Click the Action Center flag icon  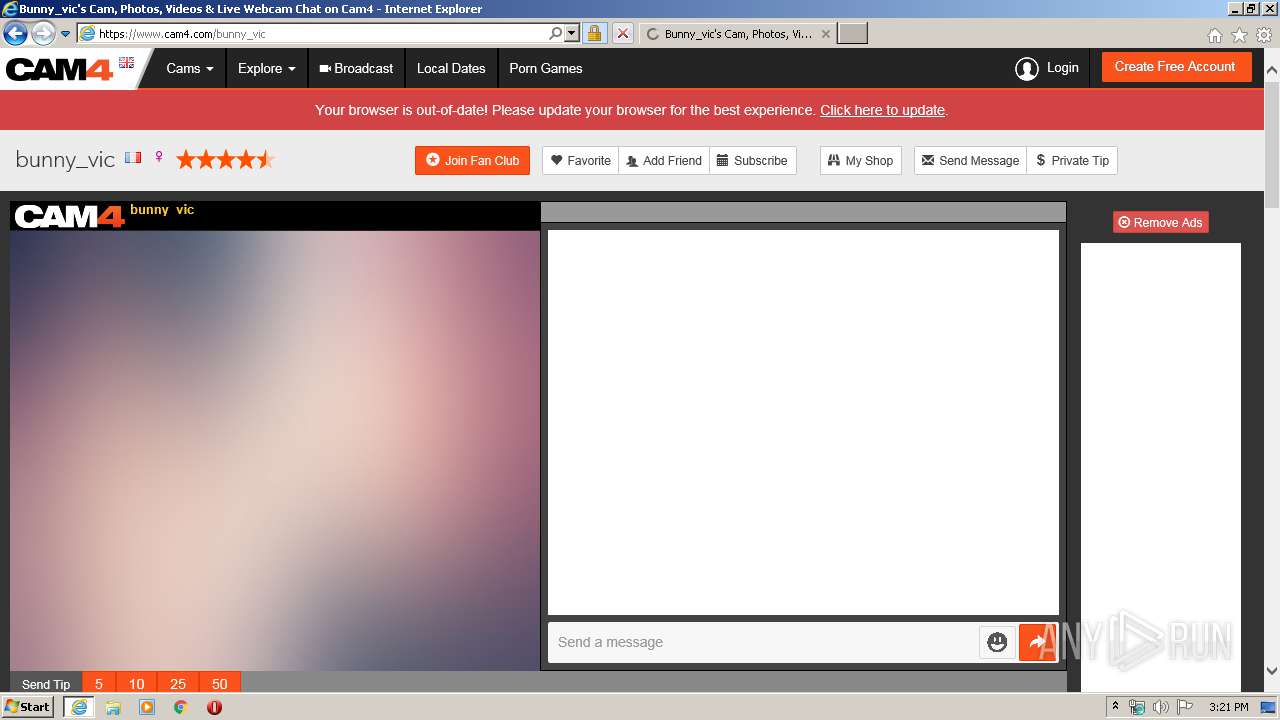1185,707
